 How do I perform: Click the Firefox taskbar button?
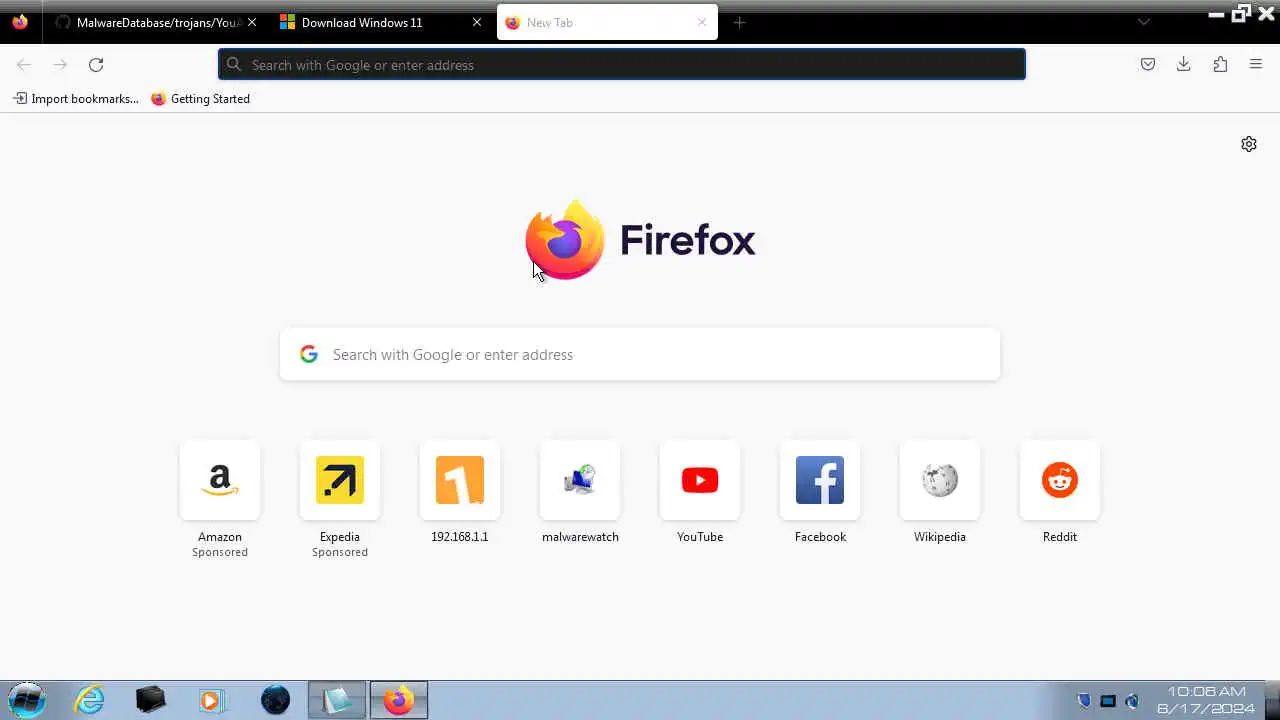(399, 700)
